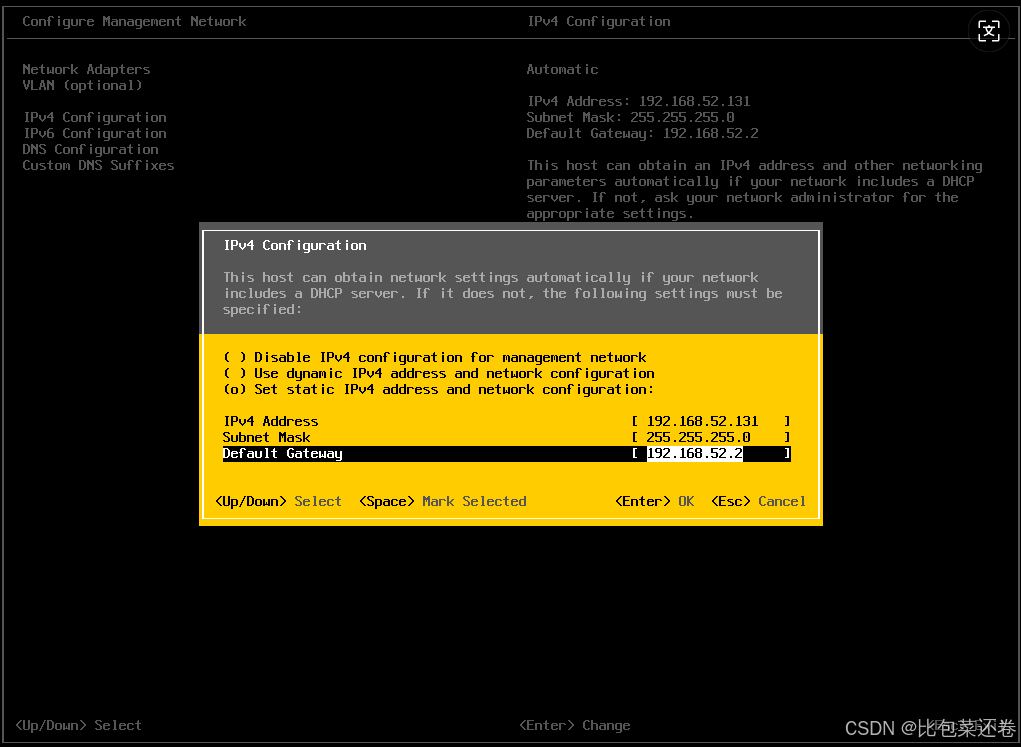
Task: Click Enter Change at screen bottom
Action: (x=574, y=726)
